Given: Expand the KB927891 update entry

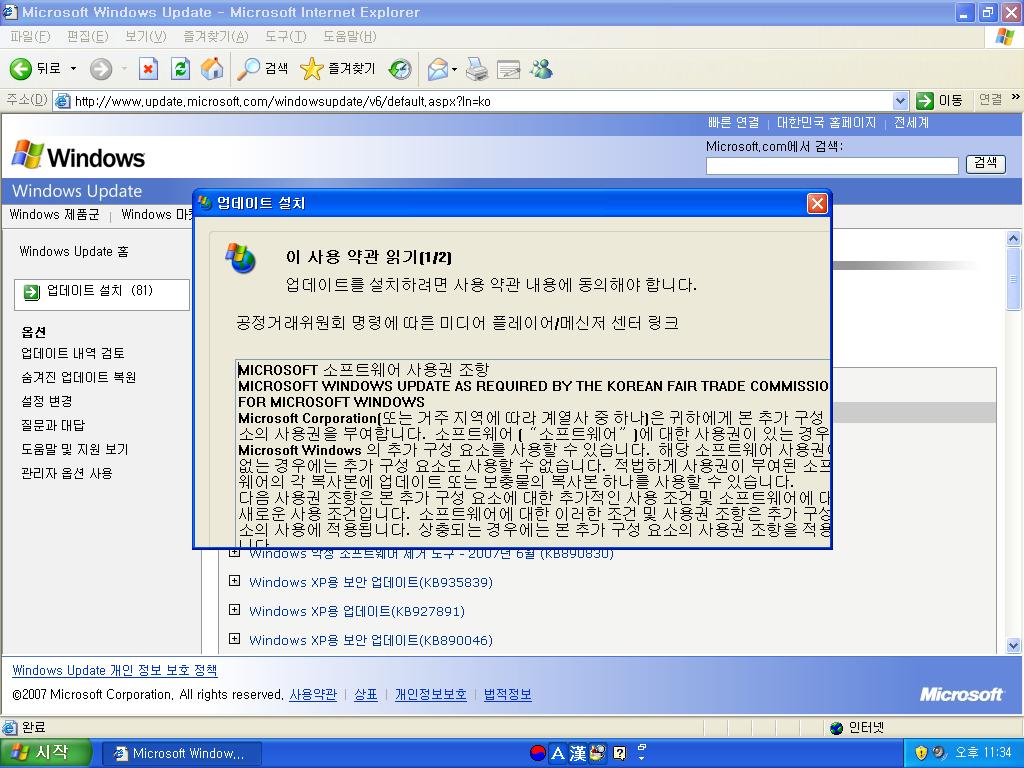Looking at the screenshot, I should pos(234,610).
